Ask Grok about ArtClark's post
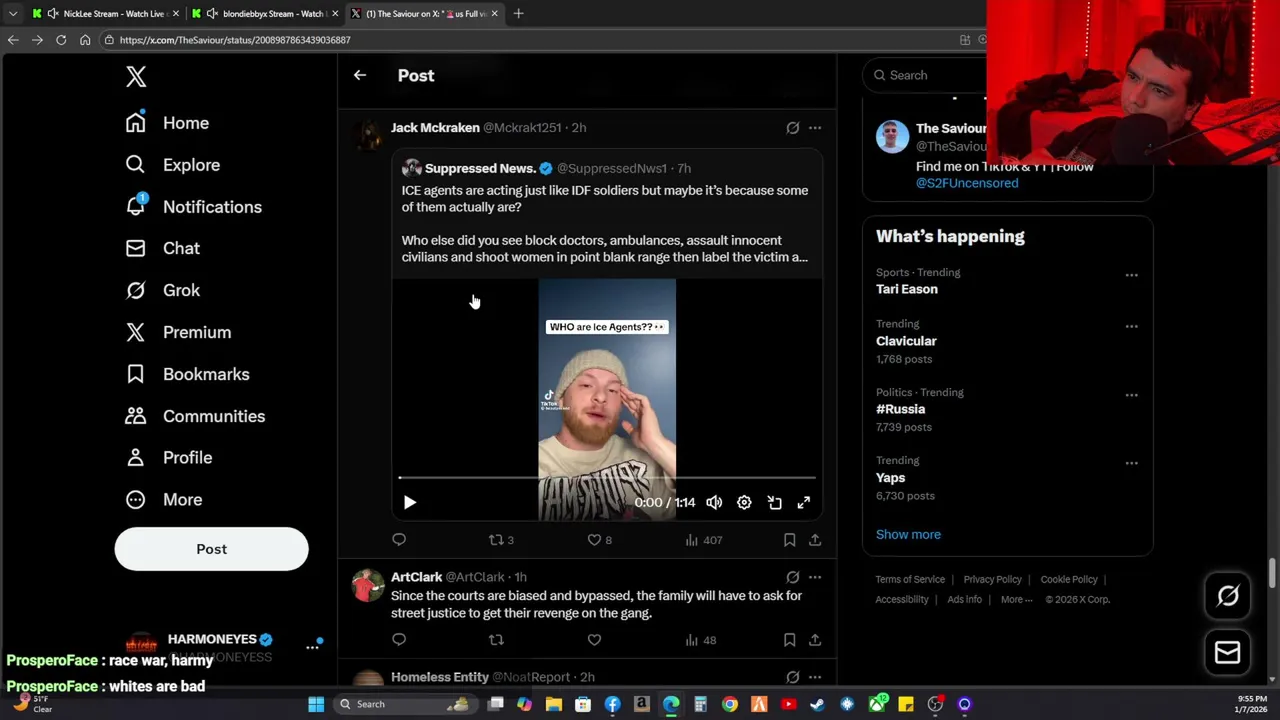The image size is (1280, 720). tap(792, 577)
